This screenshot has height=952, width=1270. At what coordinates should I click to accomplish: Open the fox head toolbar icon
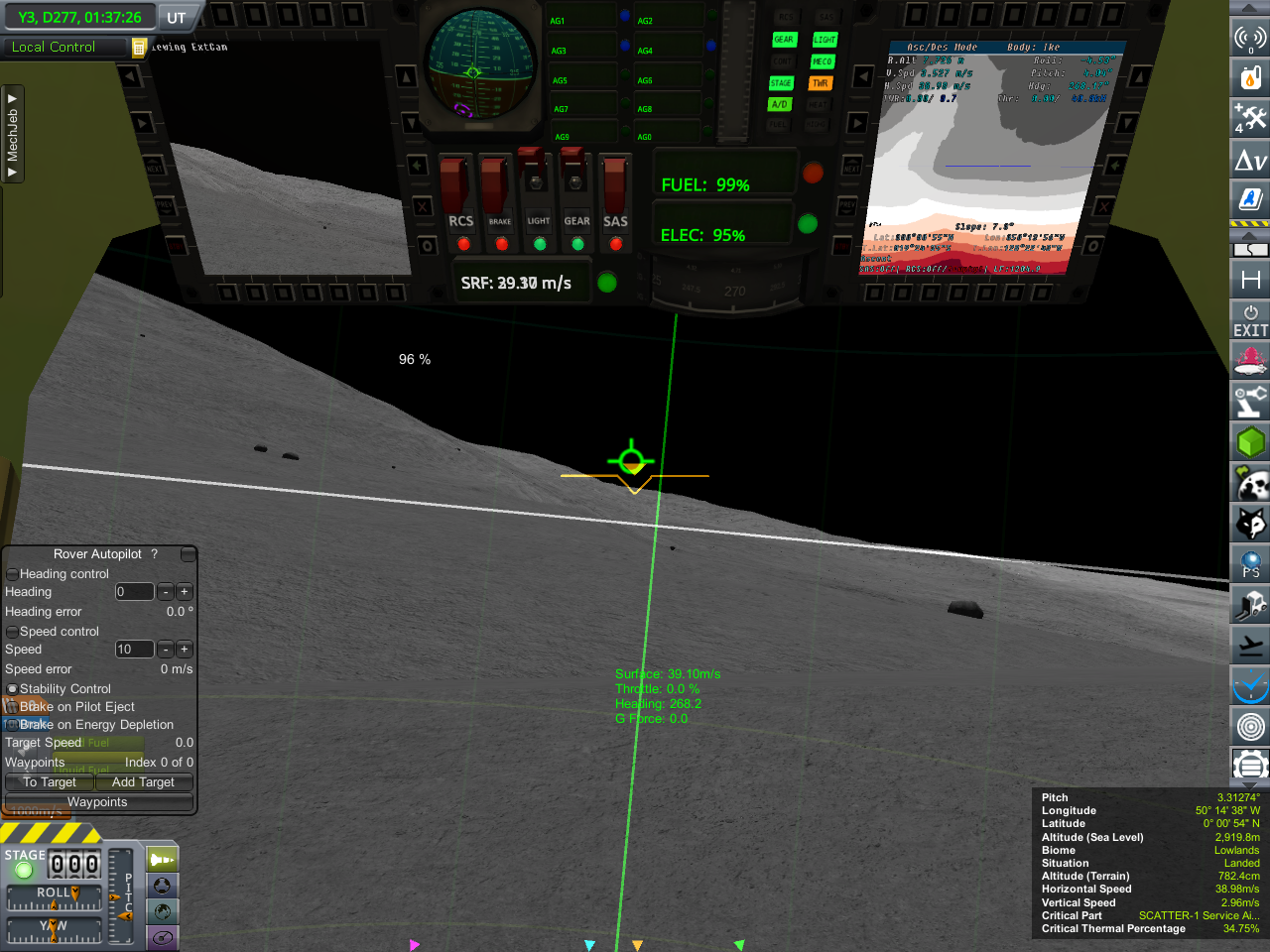(1250, 523)
